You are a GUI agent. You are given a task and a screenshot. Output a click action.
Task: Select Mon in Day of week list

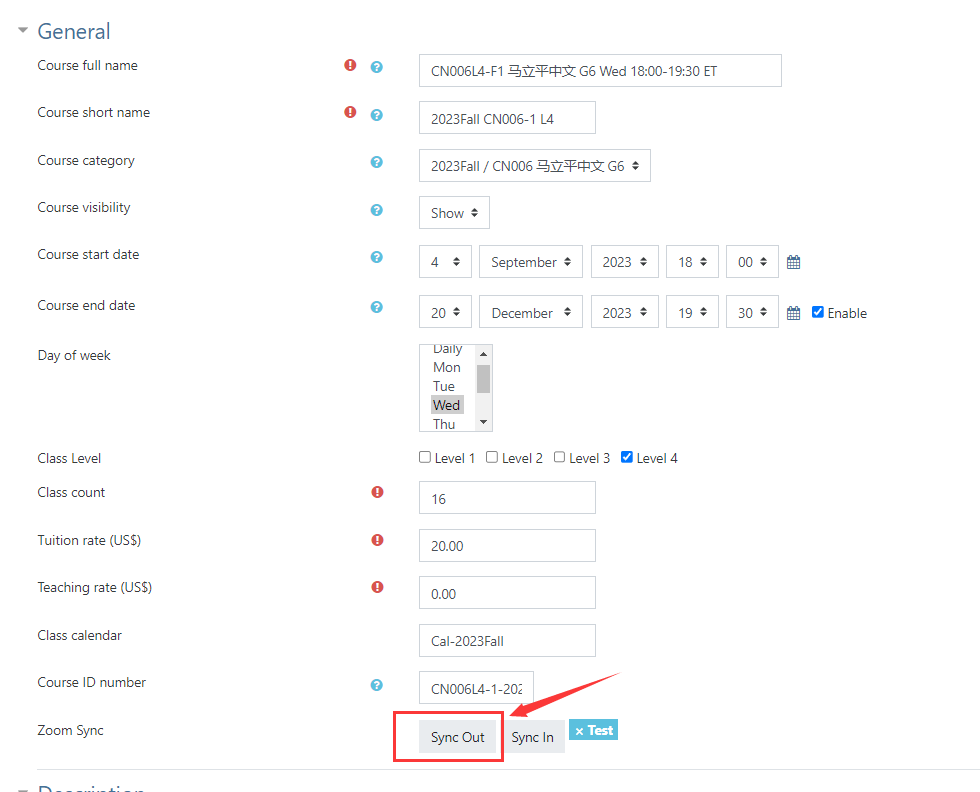(x=447, y=367)
